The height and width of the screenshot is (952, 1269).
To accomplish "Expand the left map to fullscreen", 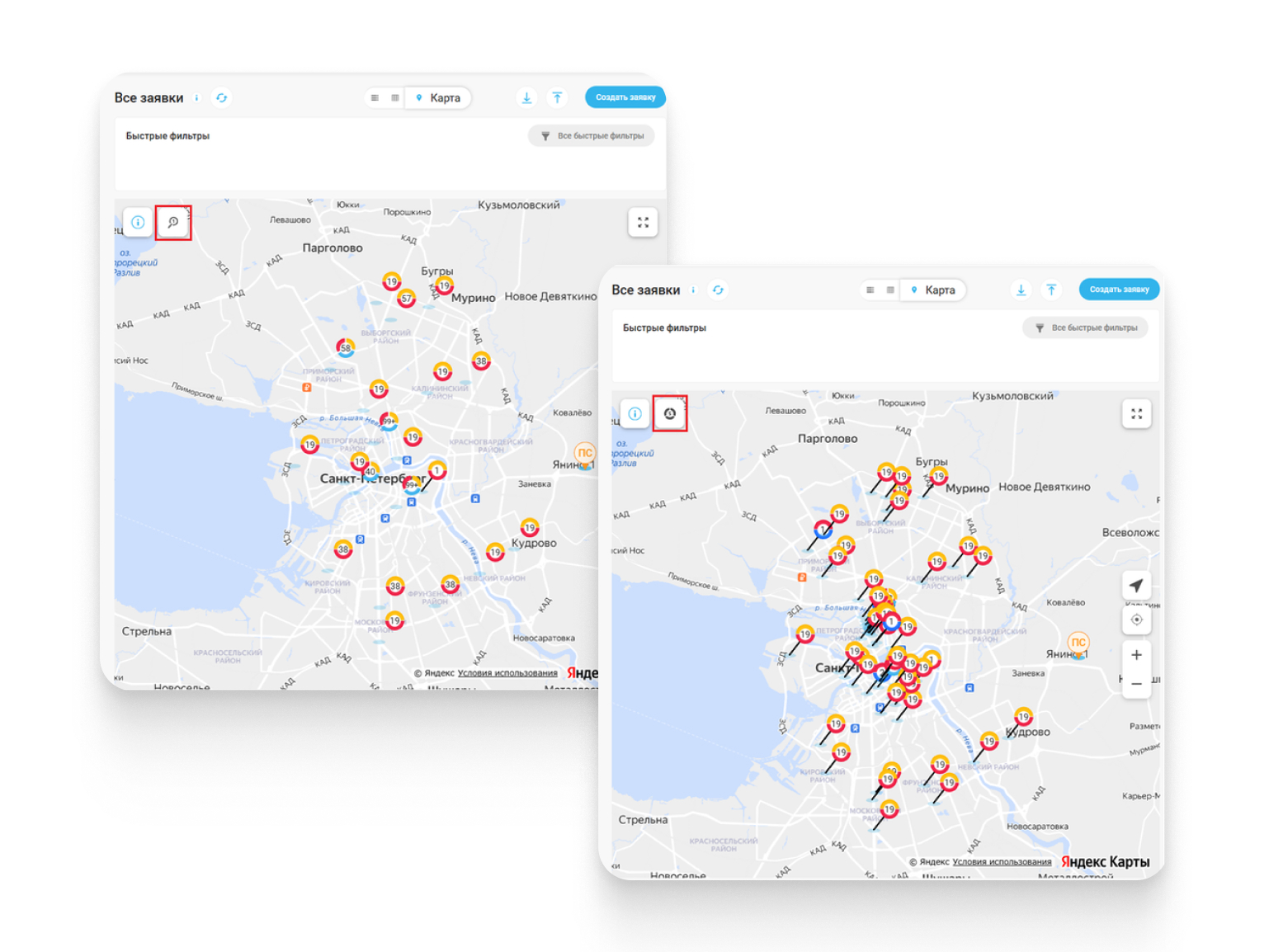I will (x=643, y=222).
